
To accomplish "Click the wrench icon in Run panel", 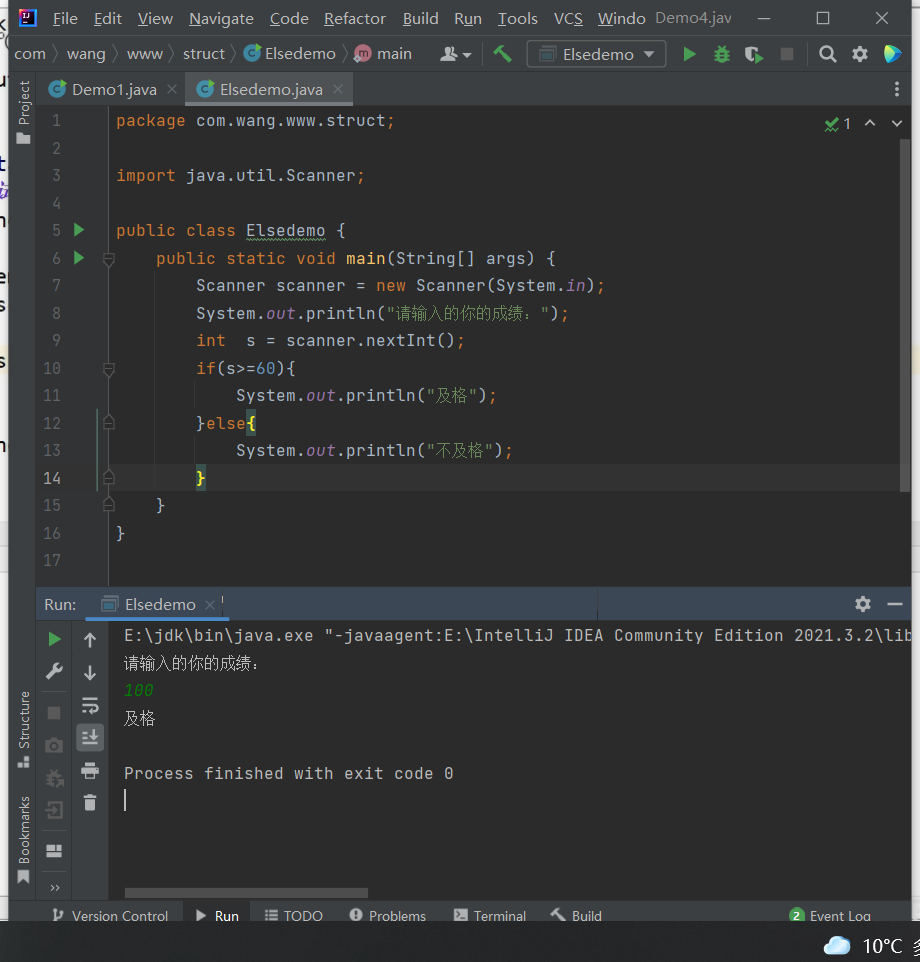I will click(54, 671).
